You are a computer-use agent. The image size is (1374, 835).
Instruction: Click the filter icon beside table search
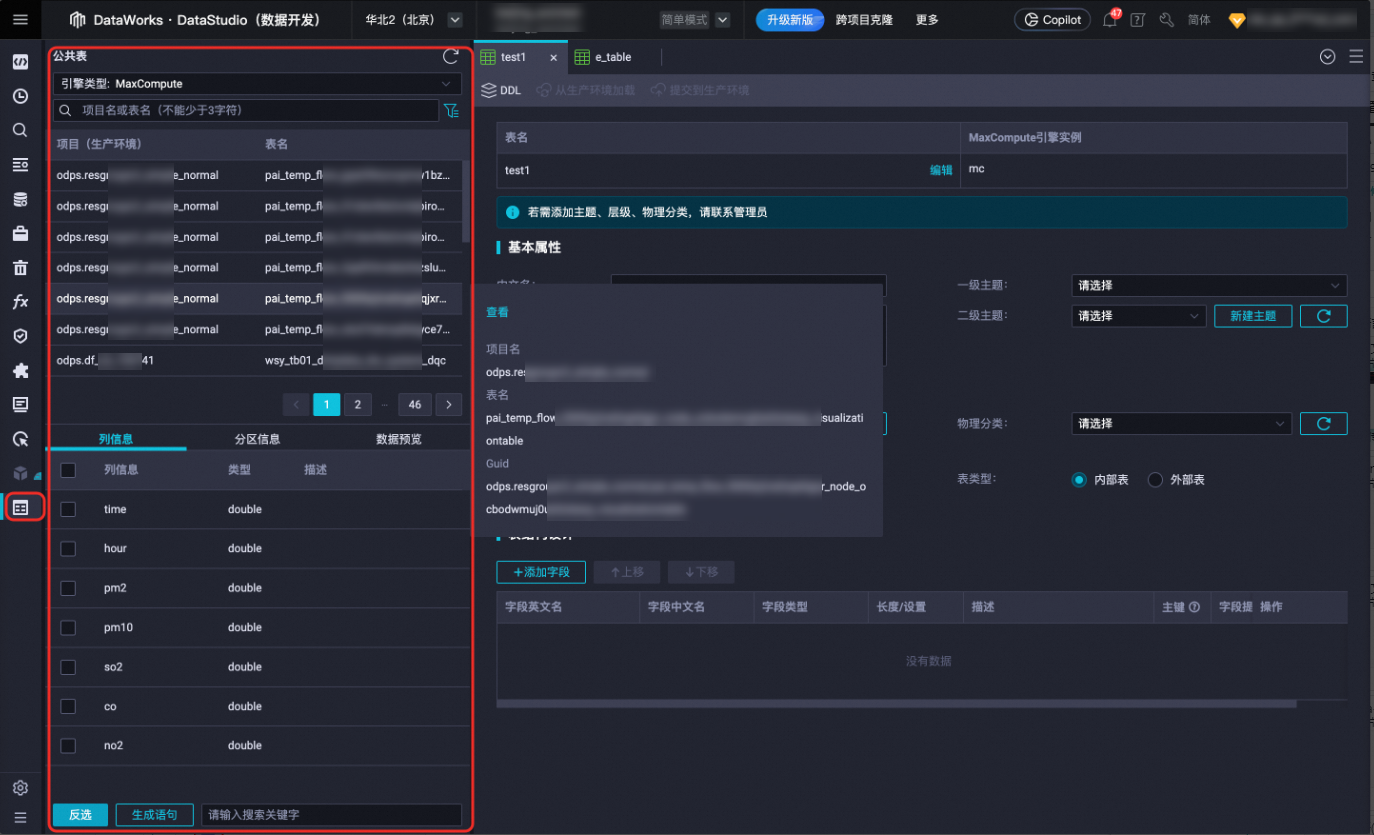coord(452,110)
